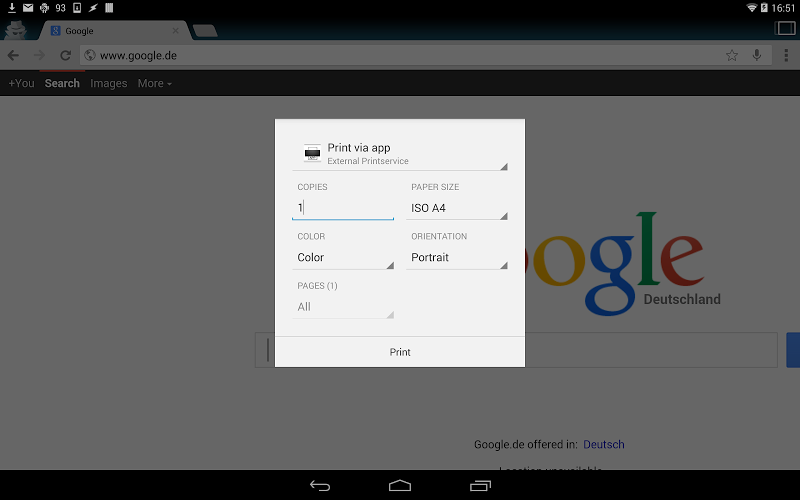Open a new tab button
This screenshot has width=800, height=500.
pyautogui.click(x=205, y=31)
